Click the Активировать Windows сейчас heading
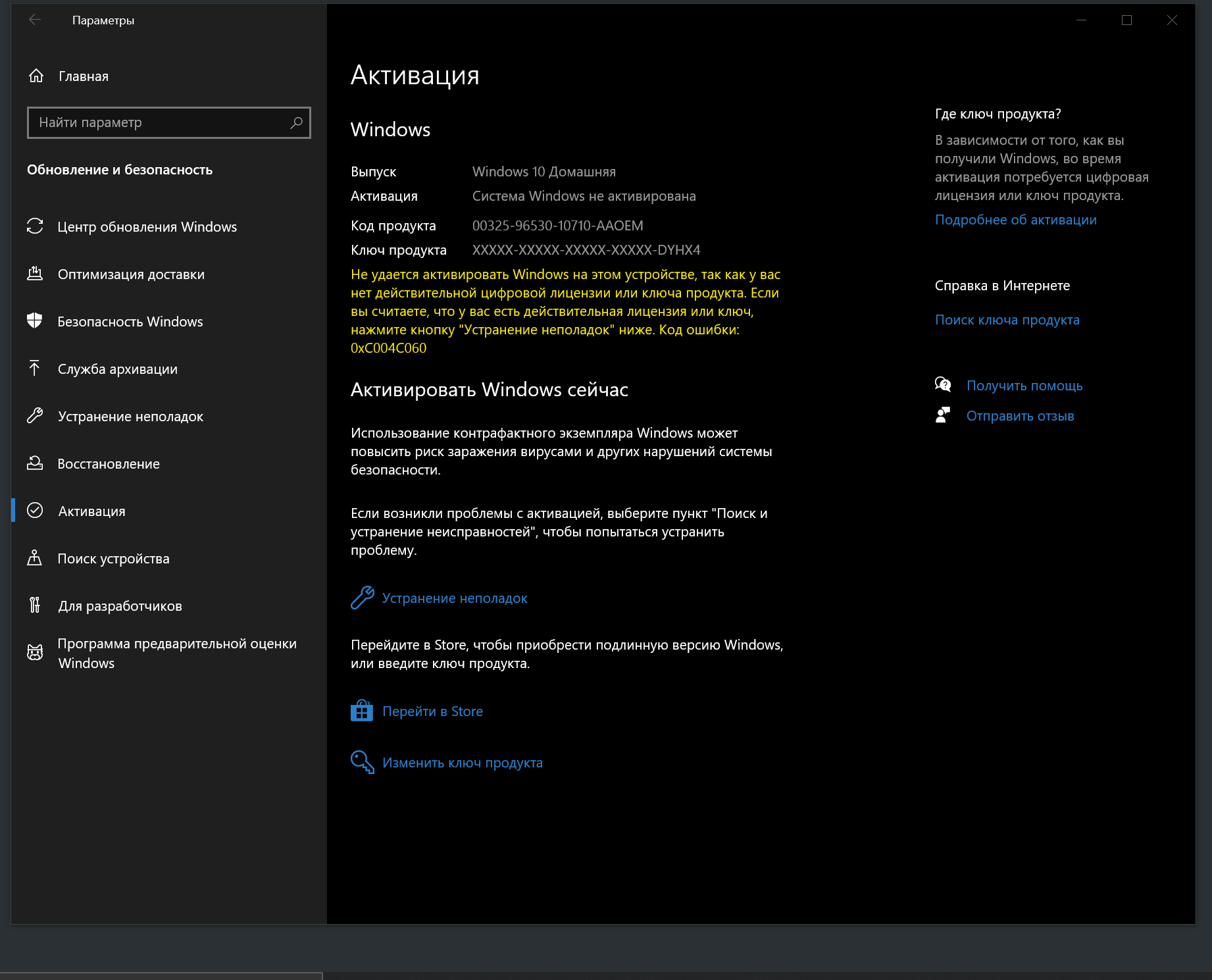1212x980 pixels. [x=490, y=389]
